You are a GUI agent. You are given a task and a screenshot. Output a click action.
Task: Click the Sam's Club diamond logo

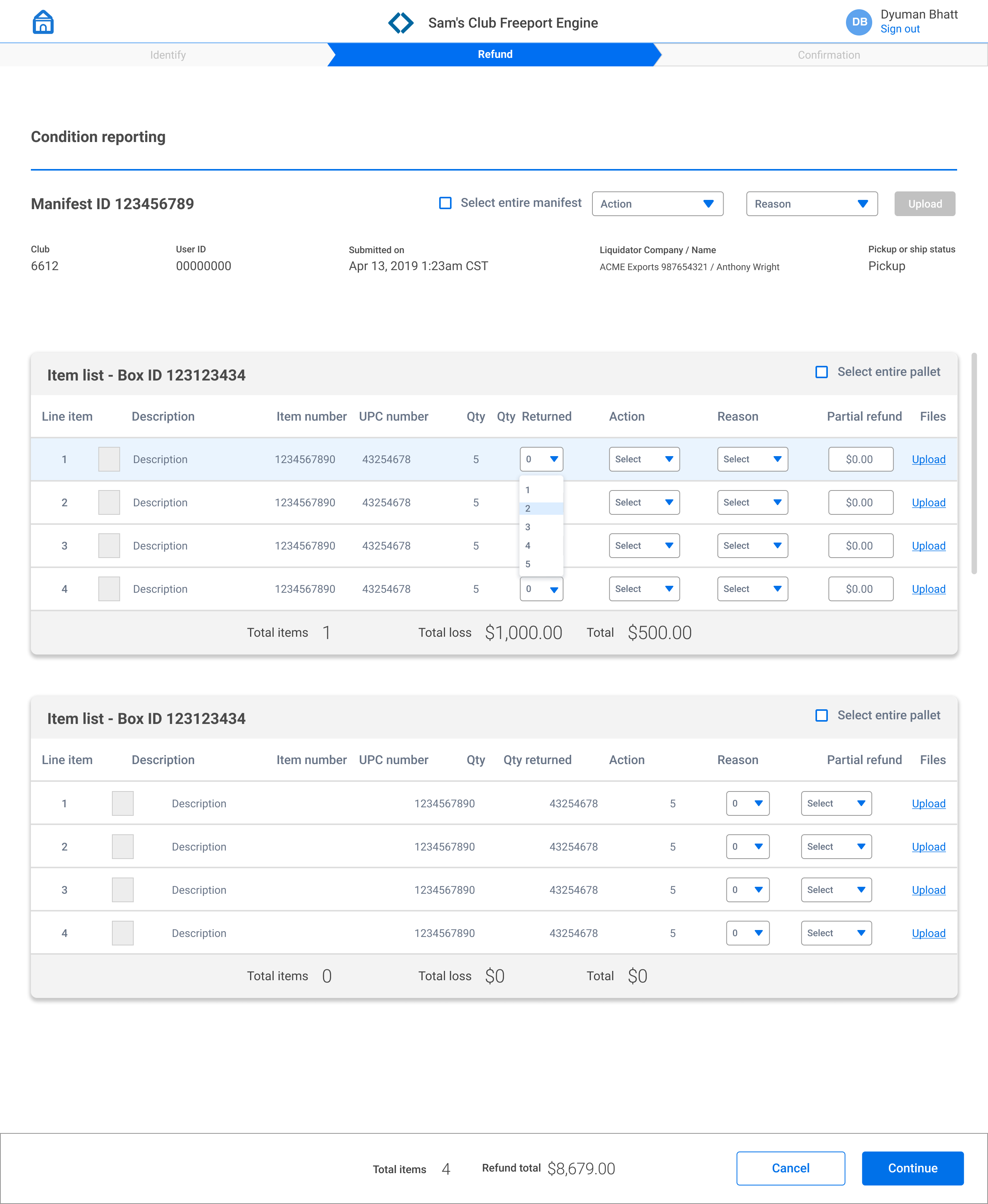pyautogui.click(x=401, y=23)
